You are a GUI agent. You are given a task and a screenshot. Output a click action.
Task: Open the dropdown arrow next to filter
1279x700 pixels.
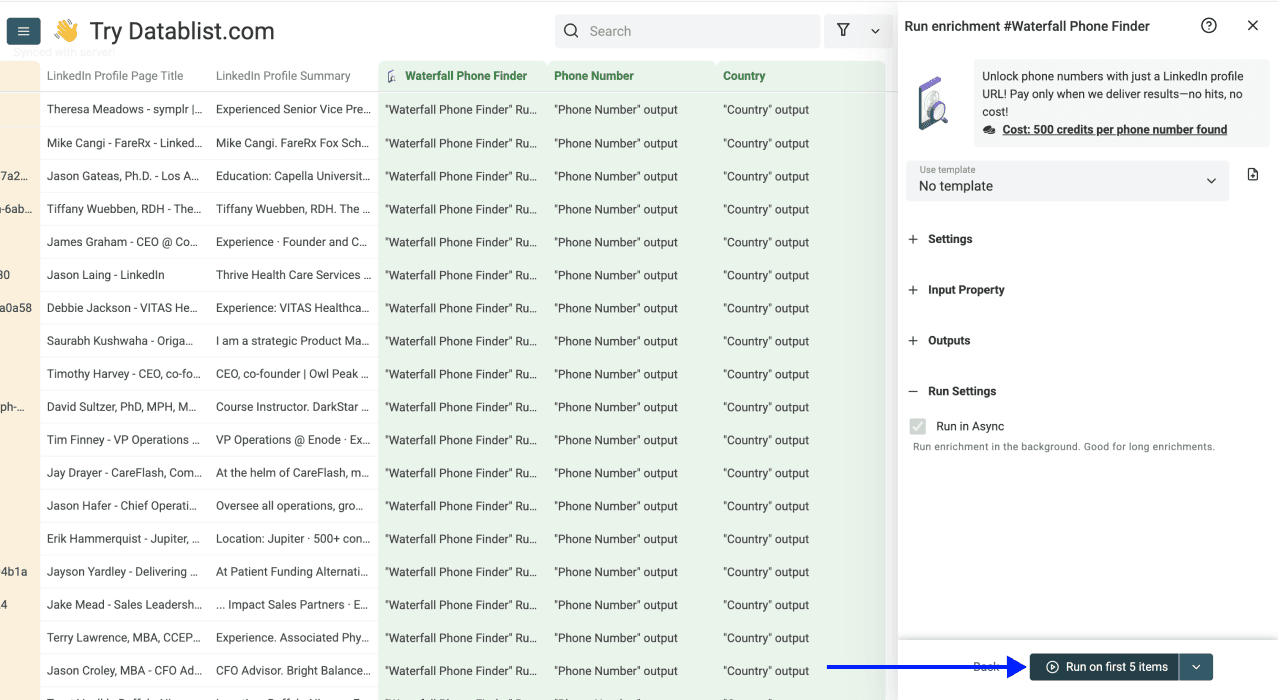[x=875, y=31]
